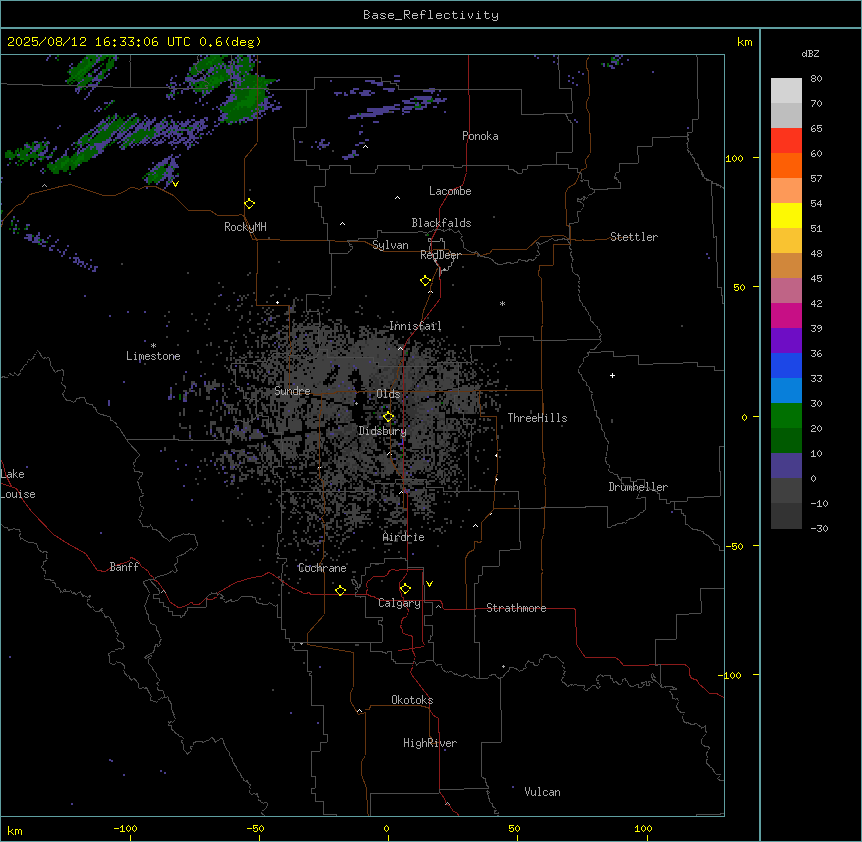
Task: Click the RedDeer city label
Action: pos(440,255)
